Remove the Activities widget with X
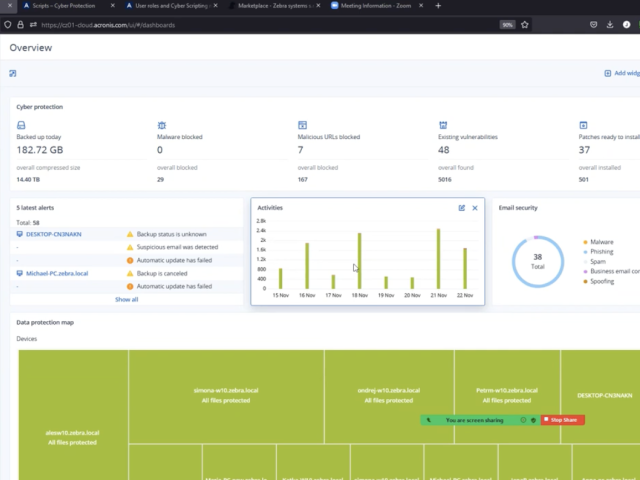 point(475,208)
